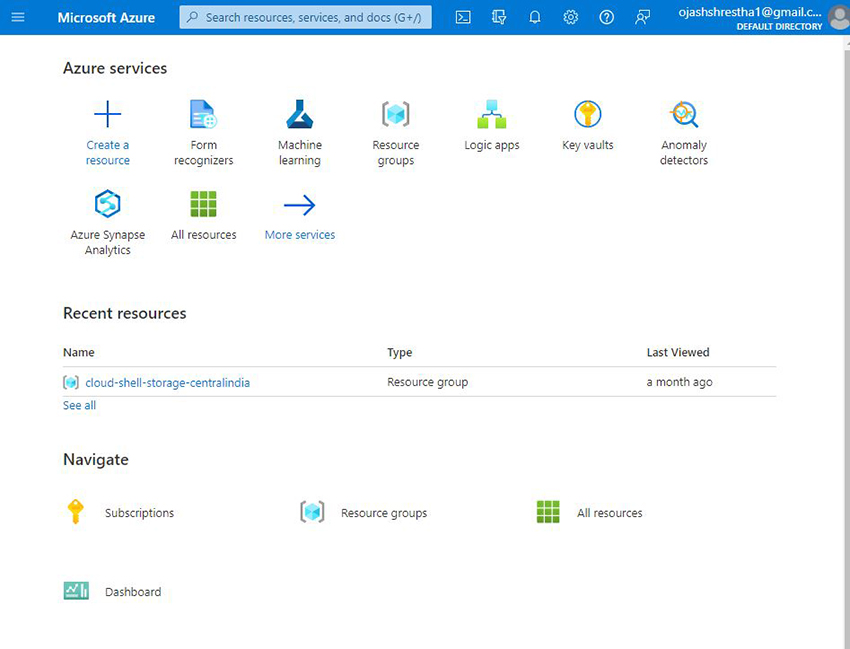Screen dimensions: 850x649
Task: Expand the portal hamburger menu
Action: pos(17,17)
